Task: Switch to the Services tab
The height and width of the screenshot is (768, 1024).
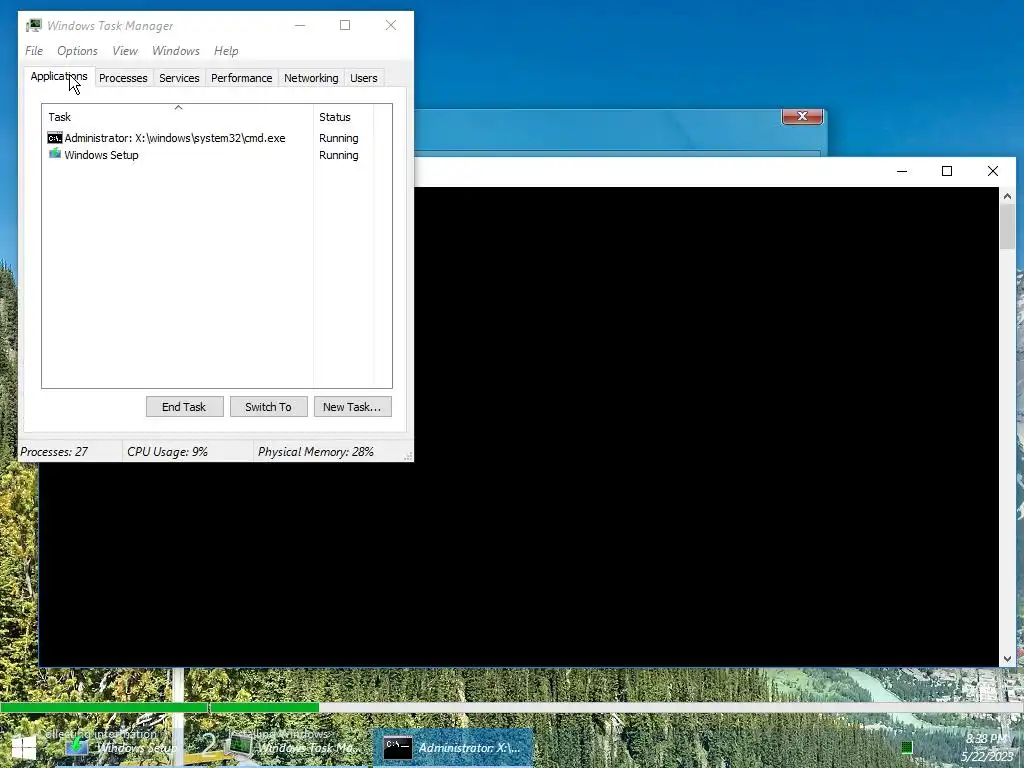Action: (x=179, y=78)
